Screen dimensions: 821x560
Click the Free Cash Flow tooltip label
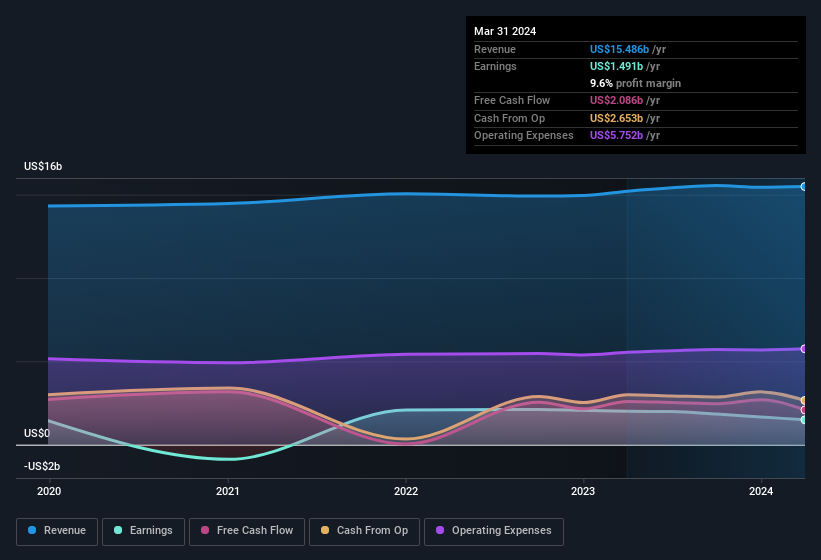[512, 100]
